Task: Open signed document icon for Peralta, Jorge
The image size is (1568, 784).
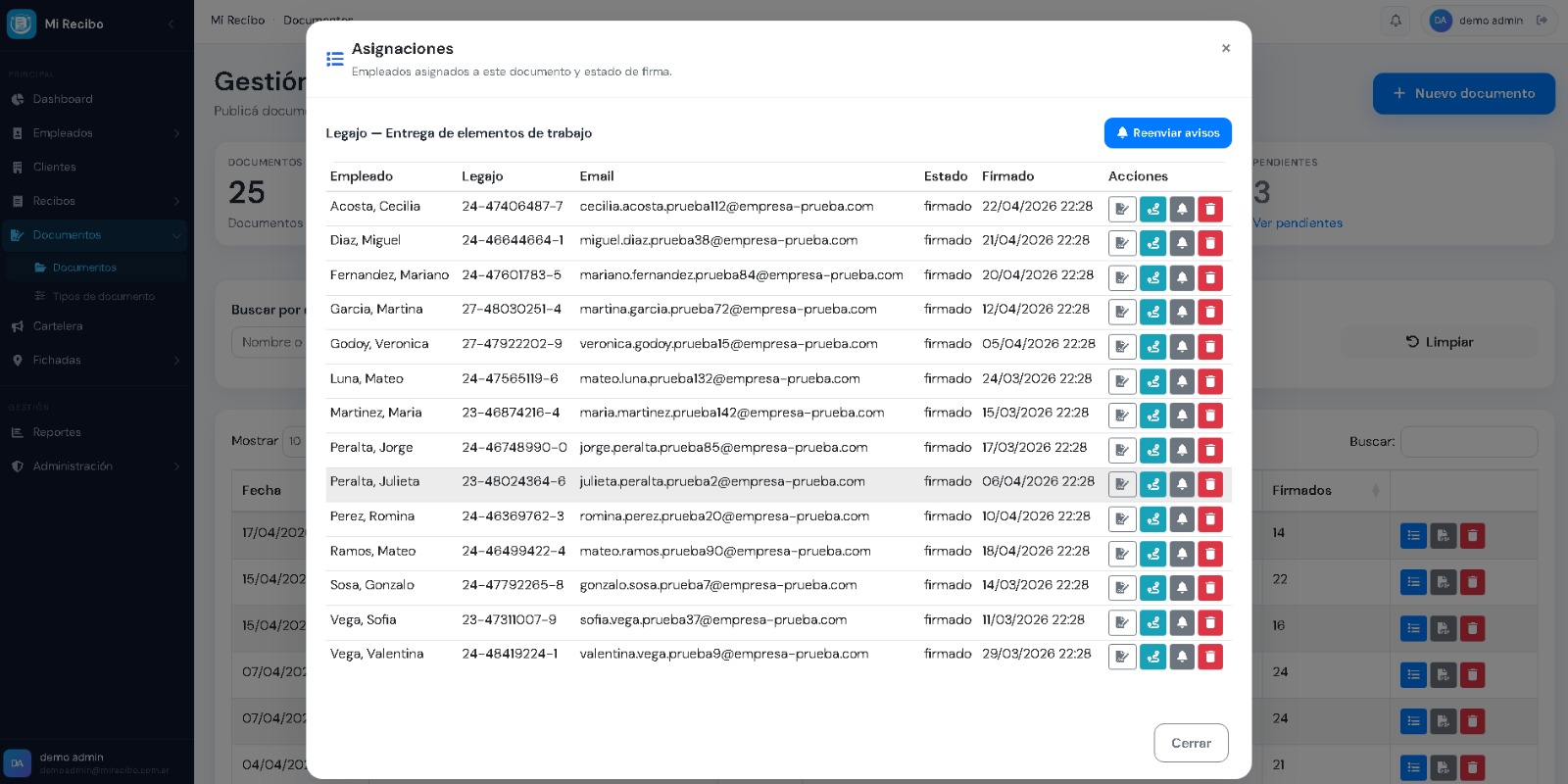Action: 1122,450
